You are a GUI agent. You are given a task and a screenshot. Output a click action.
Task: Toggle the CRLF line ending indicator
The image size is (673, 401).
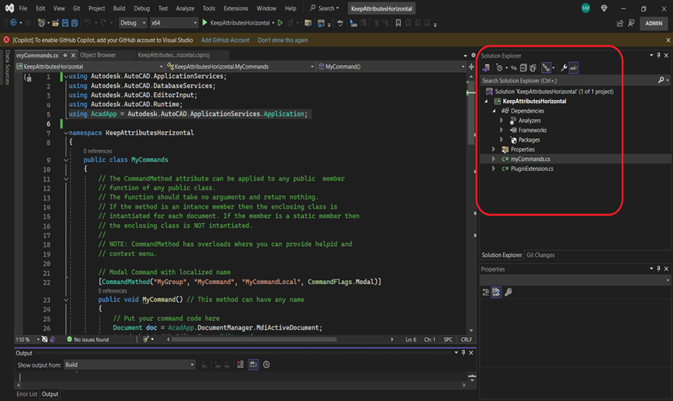[466, 339]
